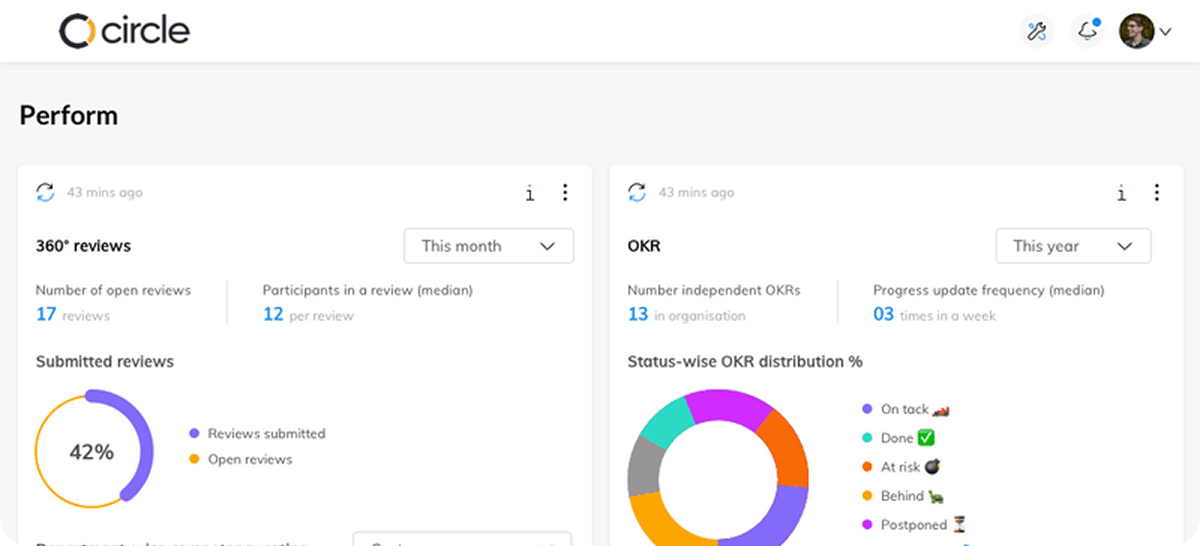Click the 13 independent OKRs value
1200x546 pixels.
[638, 314]
